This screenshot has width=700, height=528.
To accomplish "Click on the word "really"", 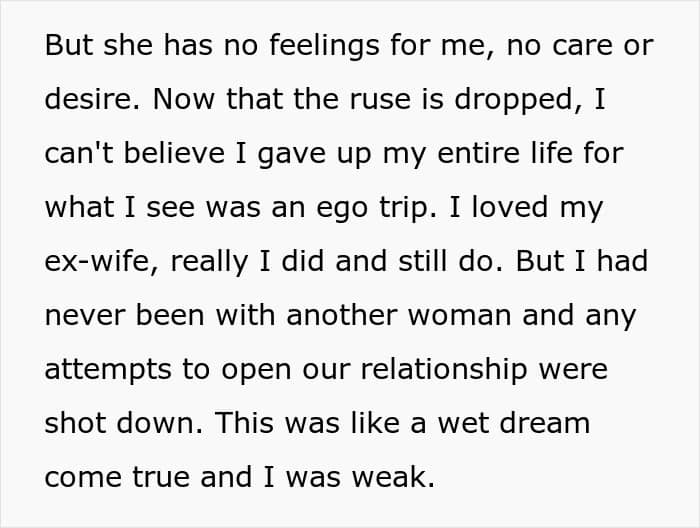I will pos(210,260).
